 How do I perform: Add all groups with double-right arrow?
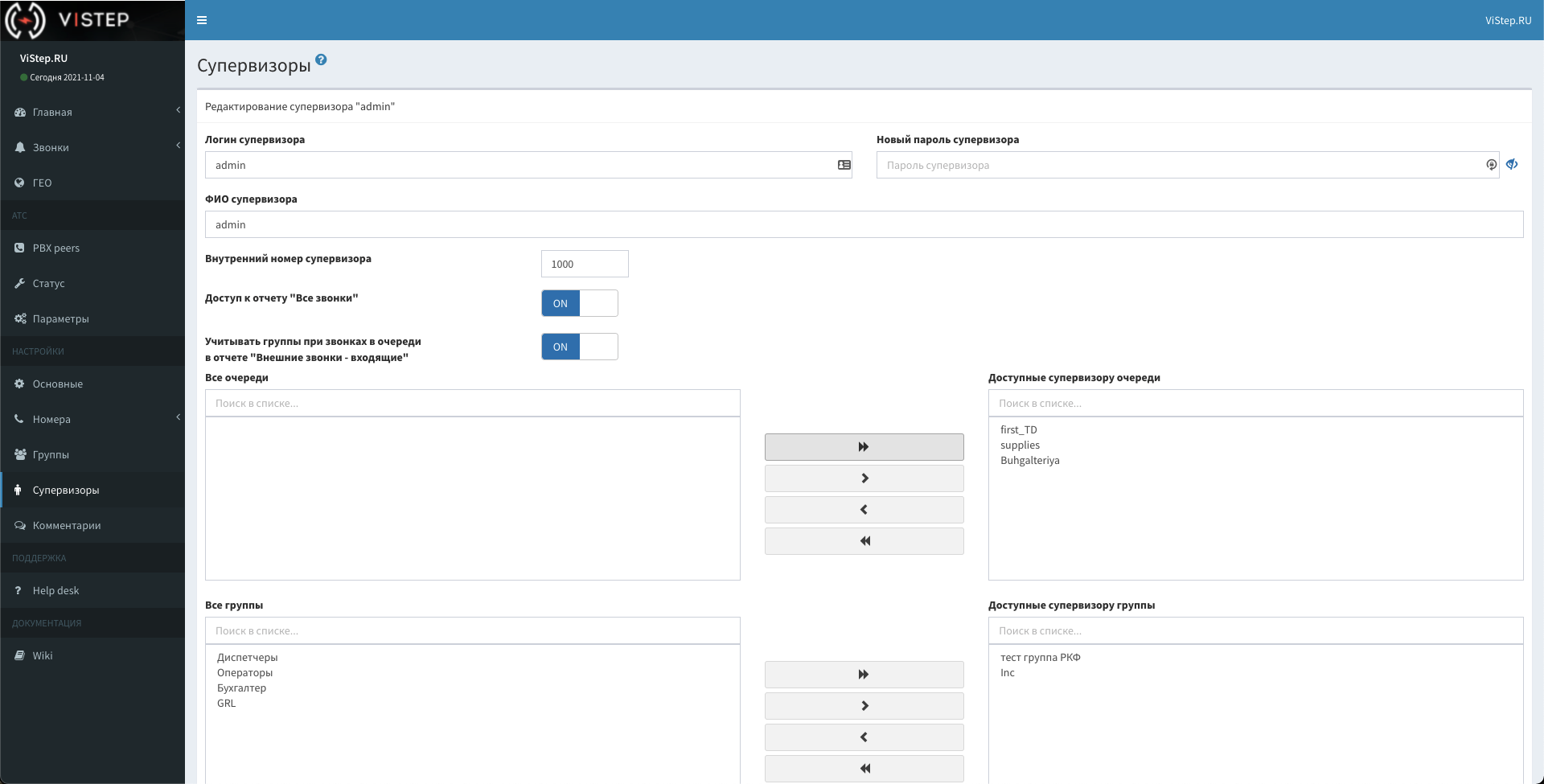click(x=864, y=675)
